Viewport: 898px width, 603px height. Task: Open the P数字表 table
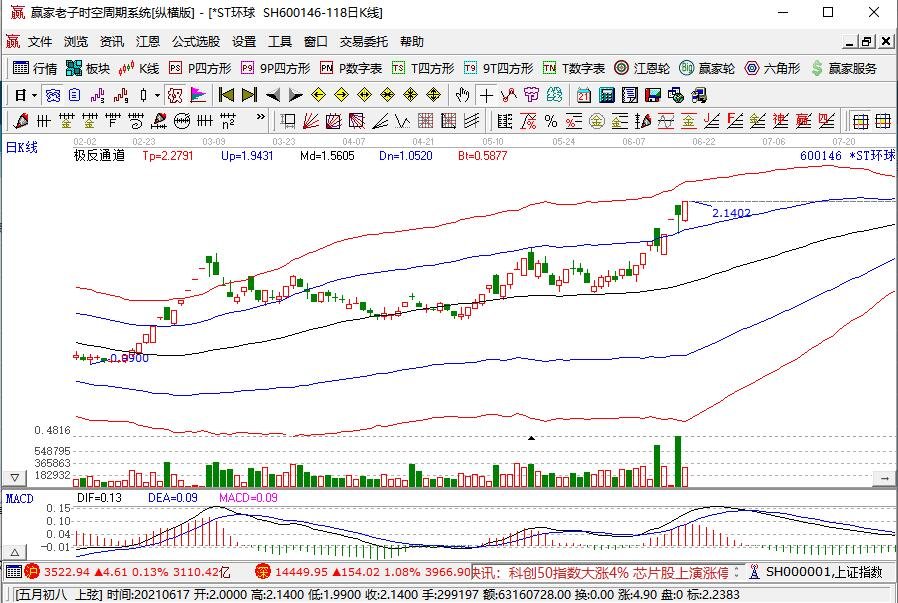(350, 69)
